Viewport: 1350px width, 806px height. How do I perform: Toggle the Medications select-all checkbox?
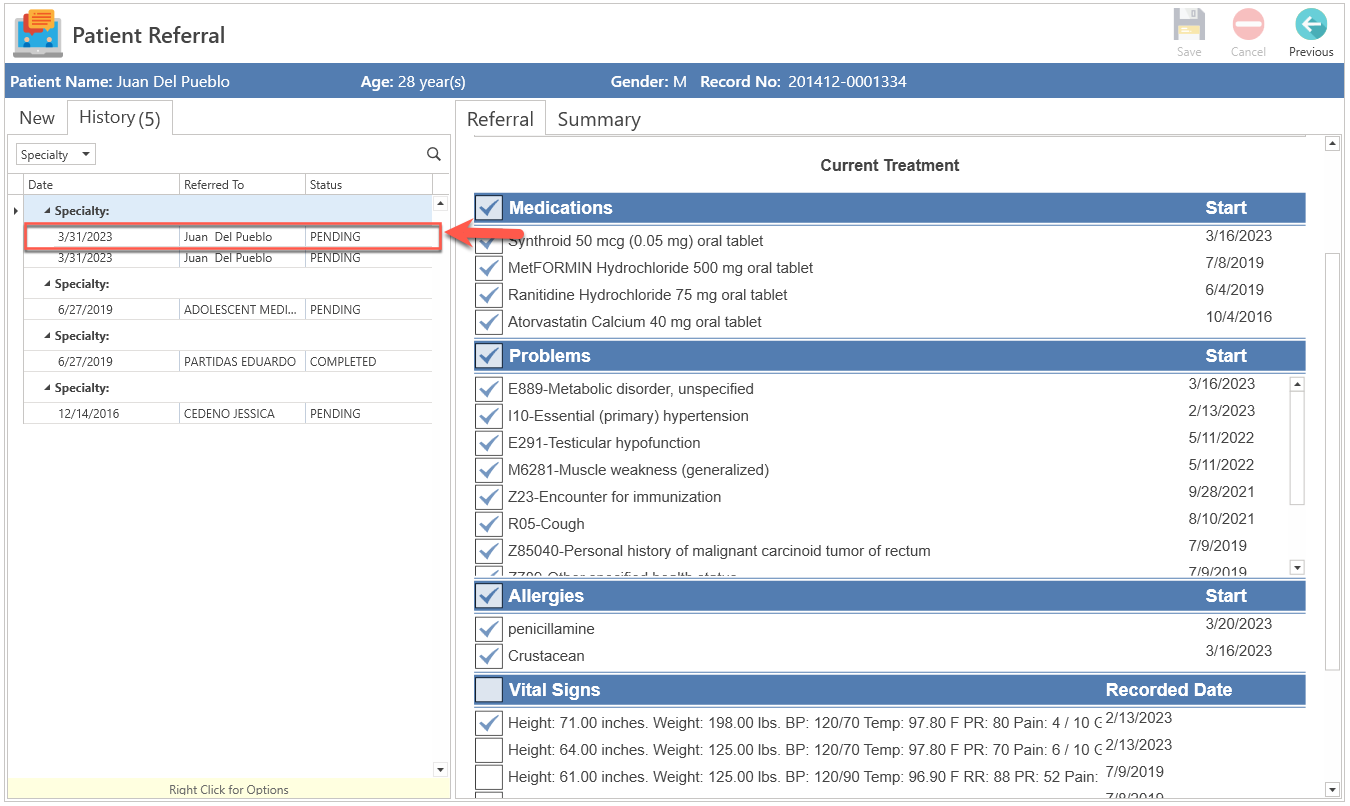489,208
